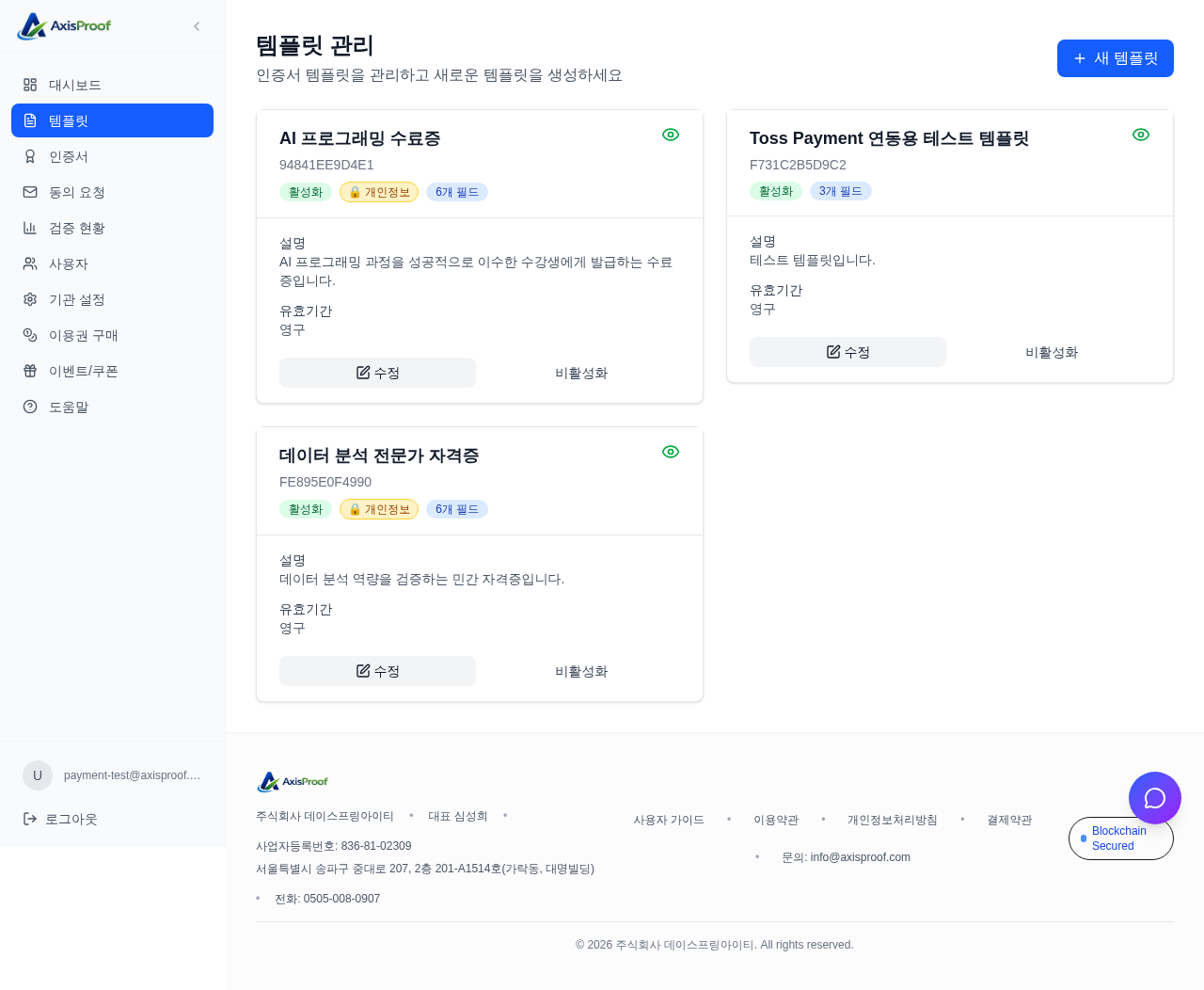Click the 이용권 구매 coins icon
The height and width of the screenshot is (990, 1204).
tap(30, 335)
